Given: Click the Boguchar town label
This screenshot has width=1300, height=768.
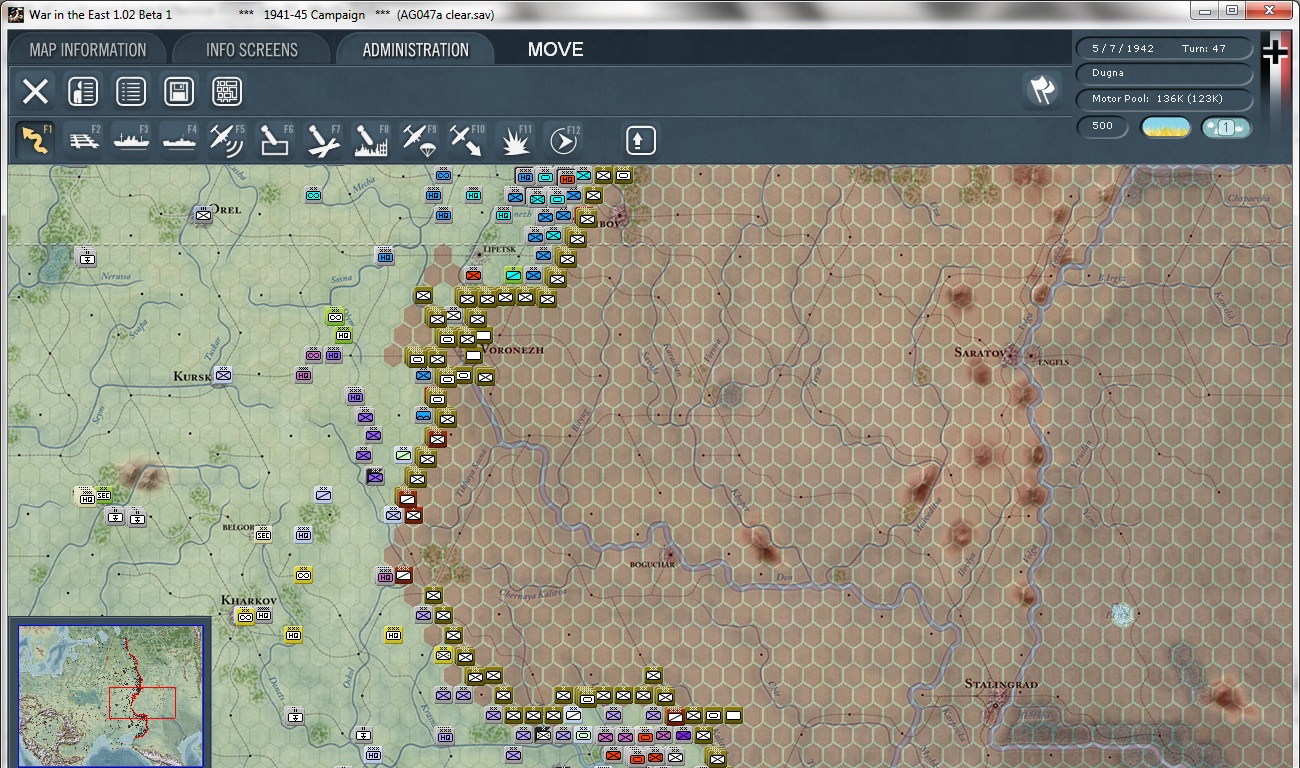Looking at the screenshot, I should 653,565.
